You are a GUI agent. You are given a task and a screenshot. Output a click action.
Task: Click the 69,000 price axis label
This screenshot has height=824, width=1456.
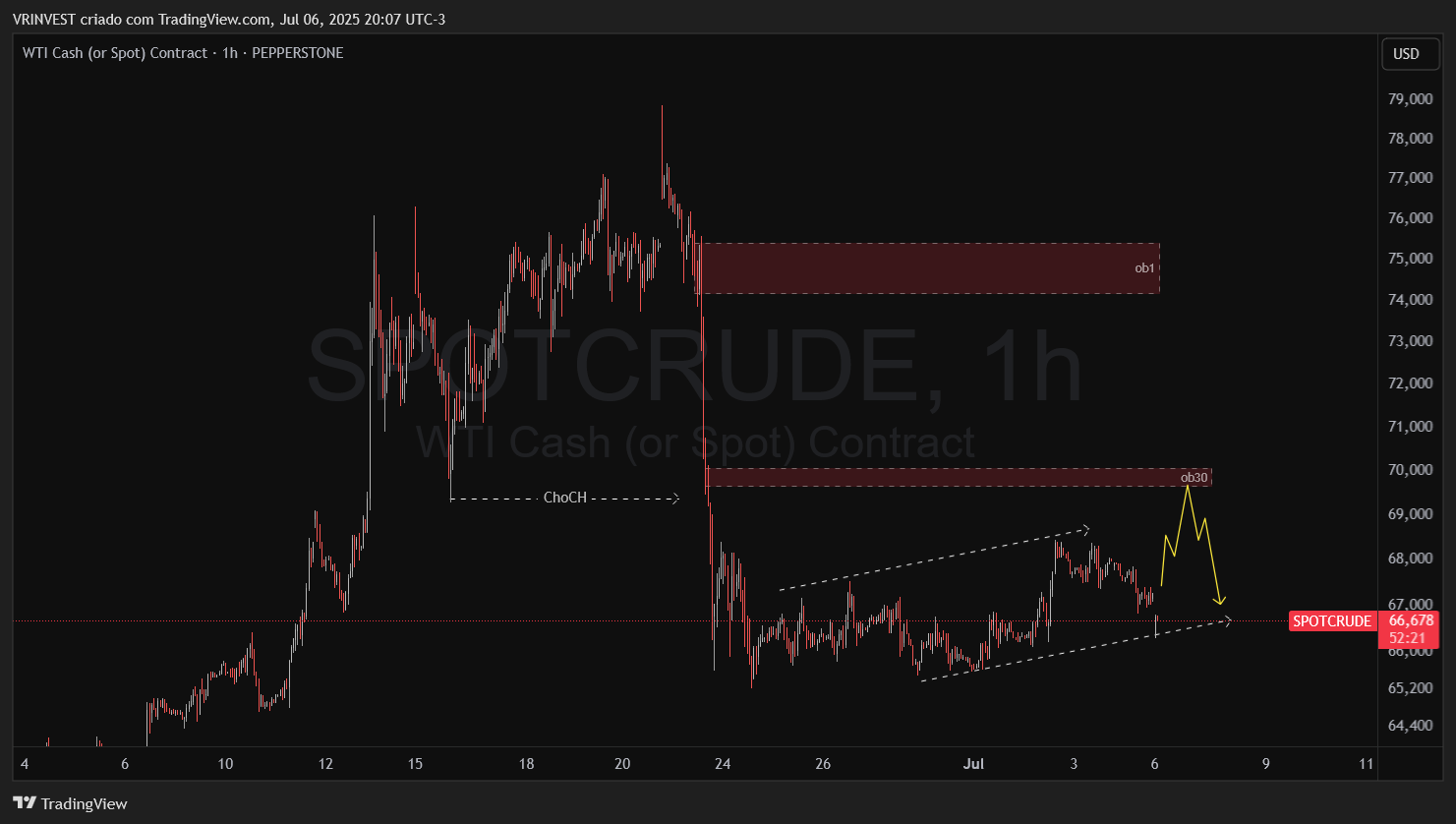(x=1410, y=514)
